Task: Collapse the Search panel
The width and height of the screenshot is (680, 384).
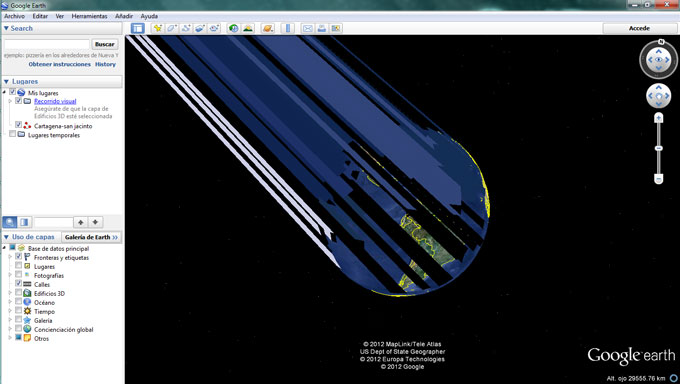Action: (6, 28)
